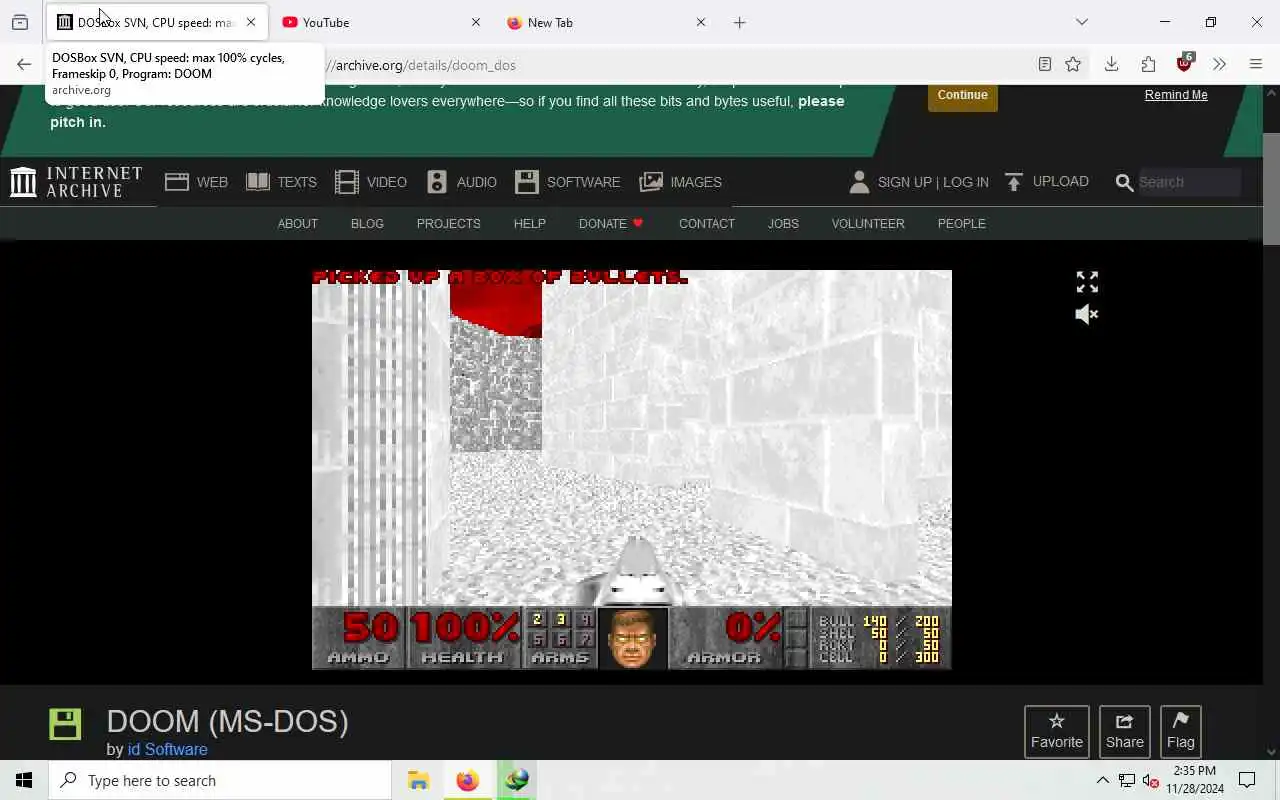Open the notifications center icon

1247,780
